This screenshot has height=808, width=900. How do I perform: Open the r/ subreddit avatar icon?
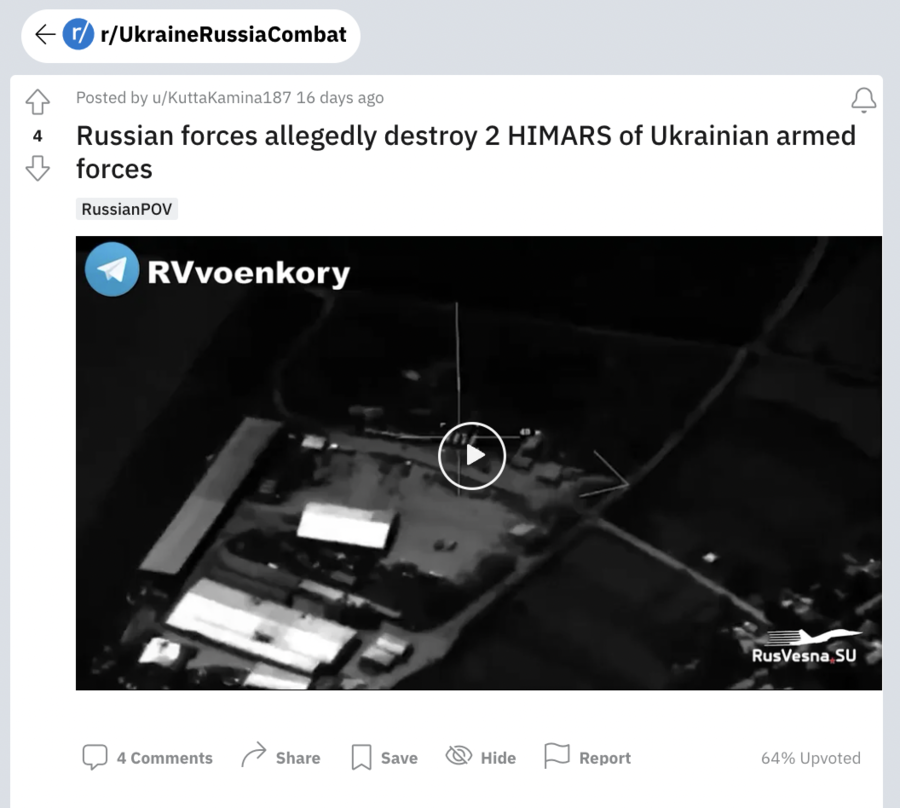click(x=78, y=34)
